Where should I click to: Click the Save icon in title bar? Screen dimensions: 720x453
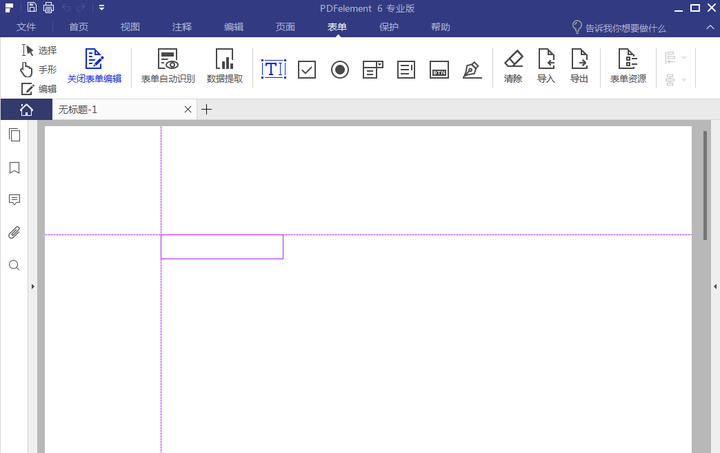point(32,7)
